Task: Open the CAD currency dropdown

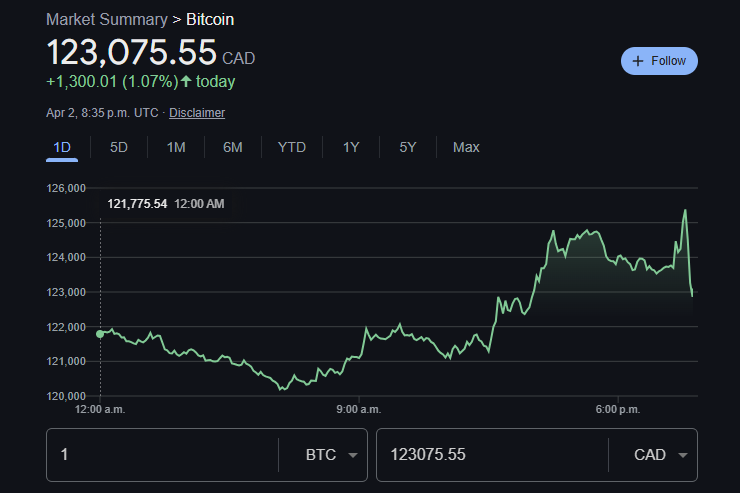Action: (660, 455)
